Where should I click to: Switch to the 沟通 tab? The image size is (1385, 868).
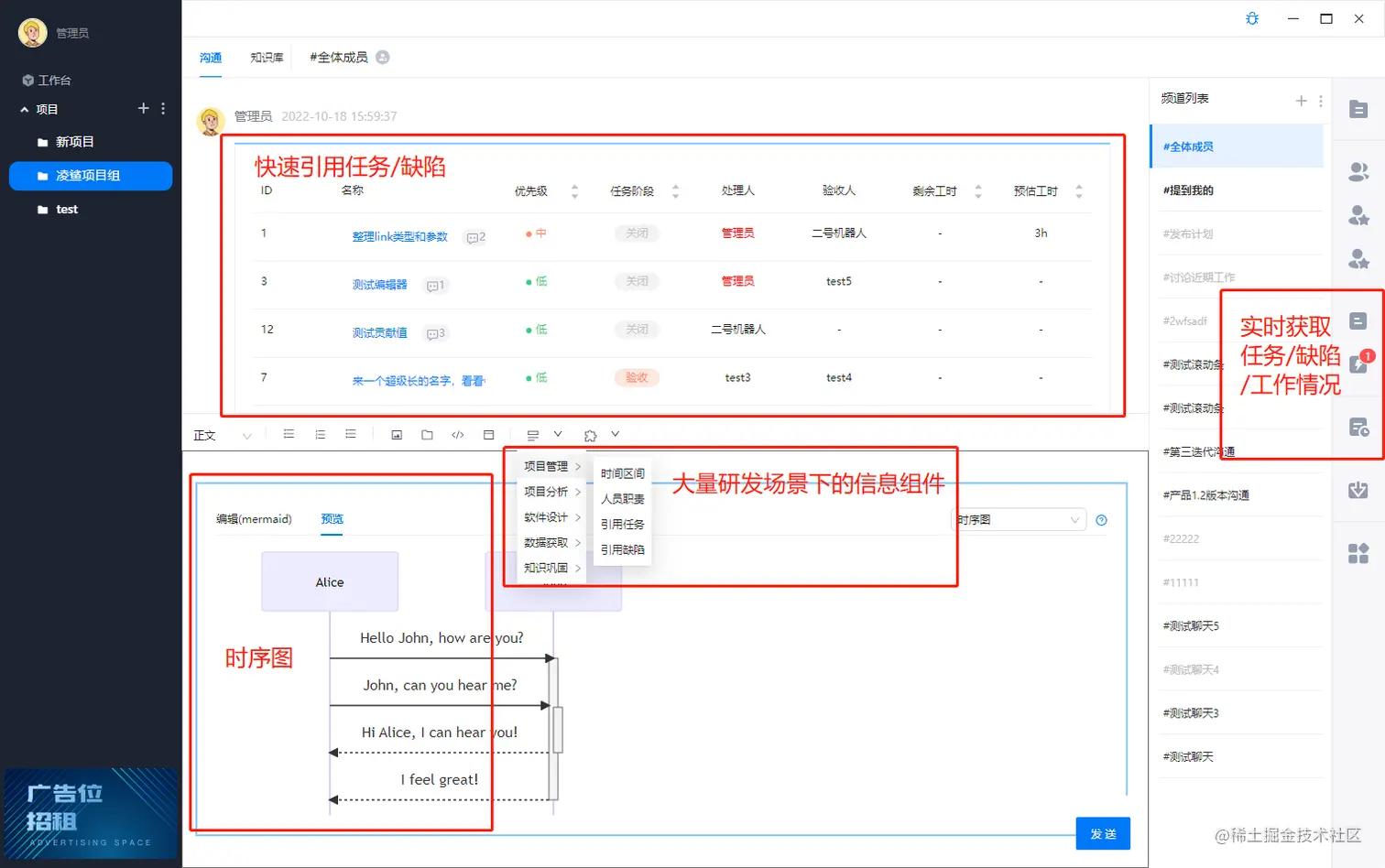coord(211,58)
